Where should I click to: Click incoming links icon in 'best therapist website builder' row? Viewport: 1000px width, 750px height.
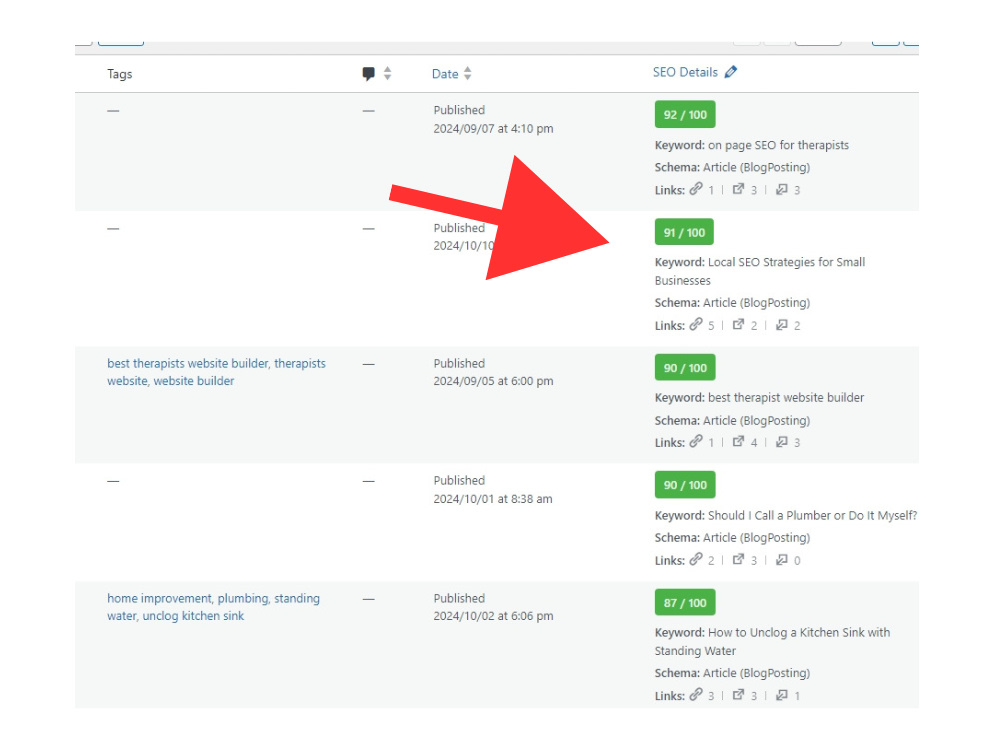point(781,441)
